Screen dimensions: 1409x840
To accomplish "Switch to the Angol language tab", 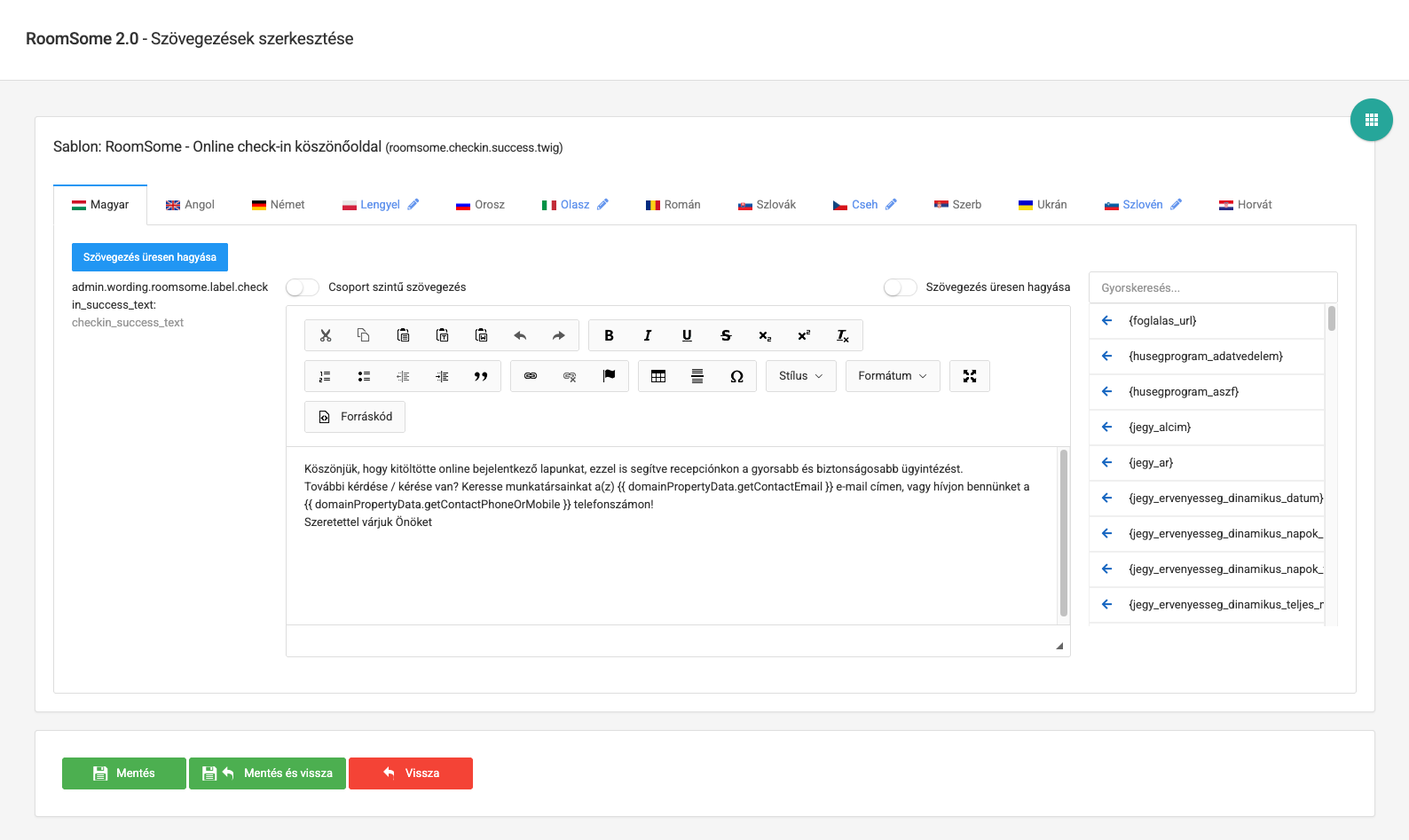I will point(191,205).
